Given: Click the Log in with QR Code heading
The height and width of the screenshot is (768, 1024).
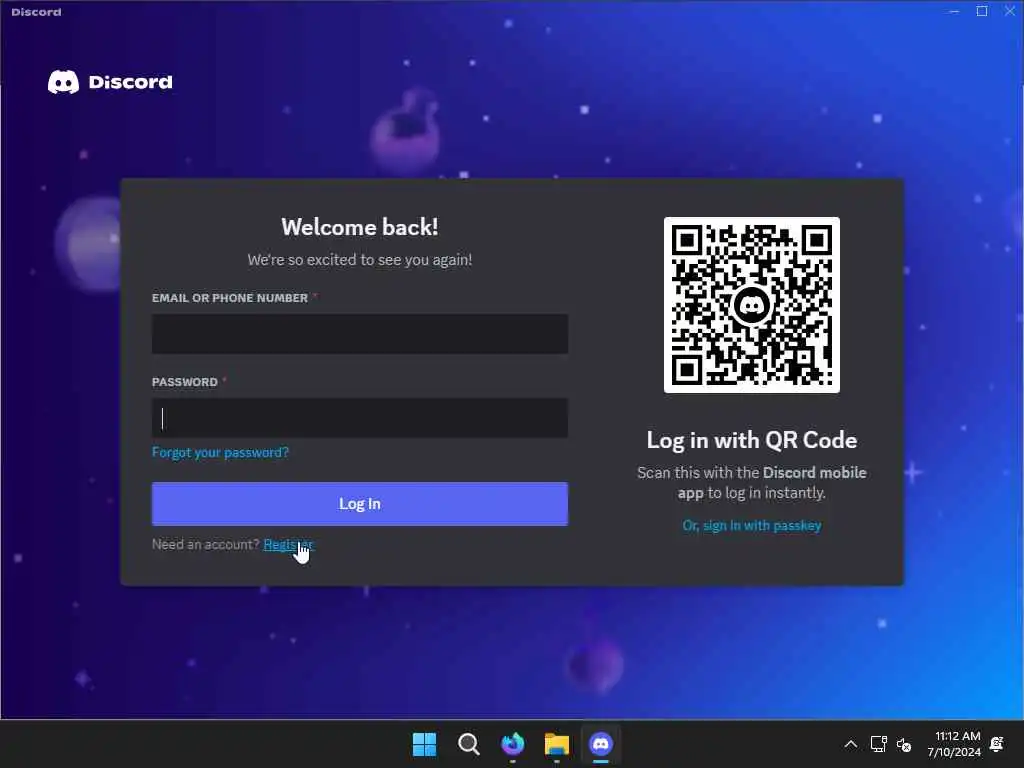Looking at the screenshot, I should tap(752, 440).
